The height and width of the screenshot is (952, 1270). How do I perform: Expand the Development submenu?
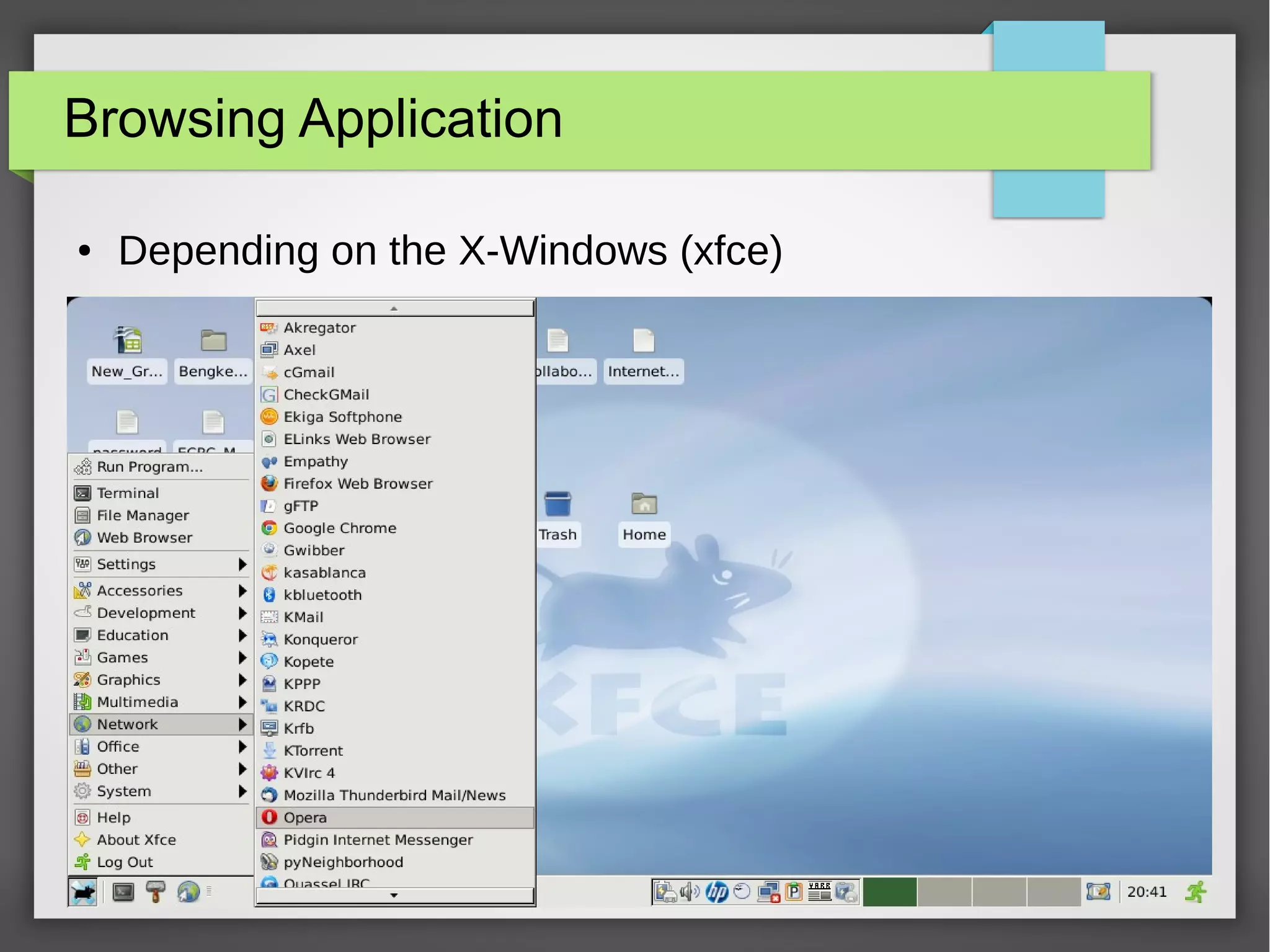click(x=161, y=613)
